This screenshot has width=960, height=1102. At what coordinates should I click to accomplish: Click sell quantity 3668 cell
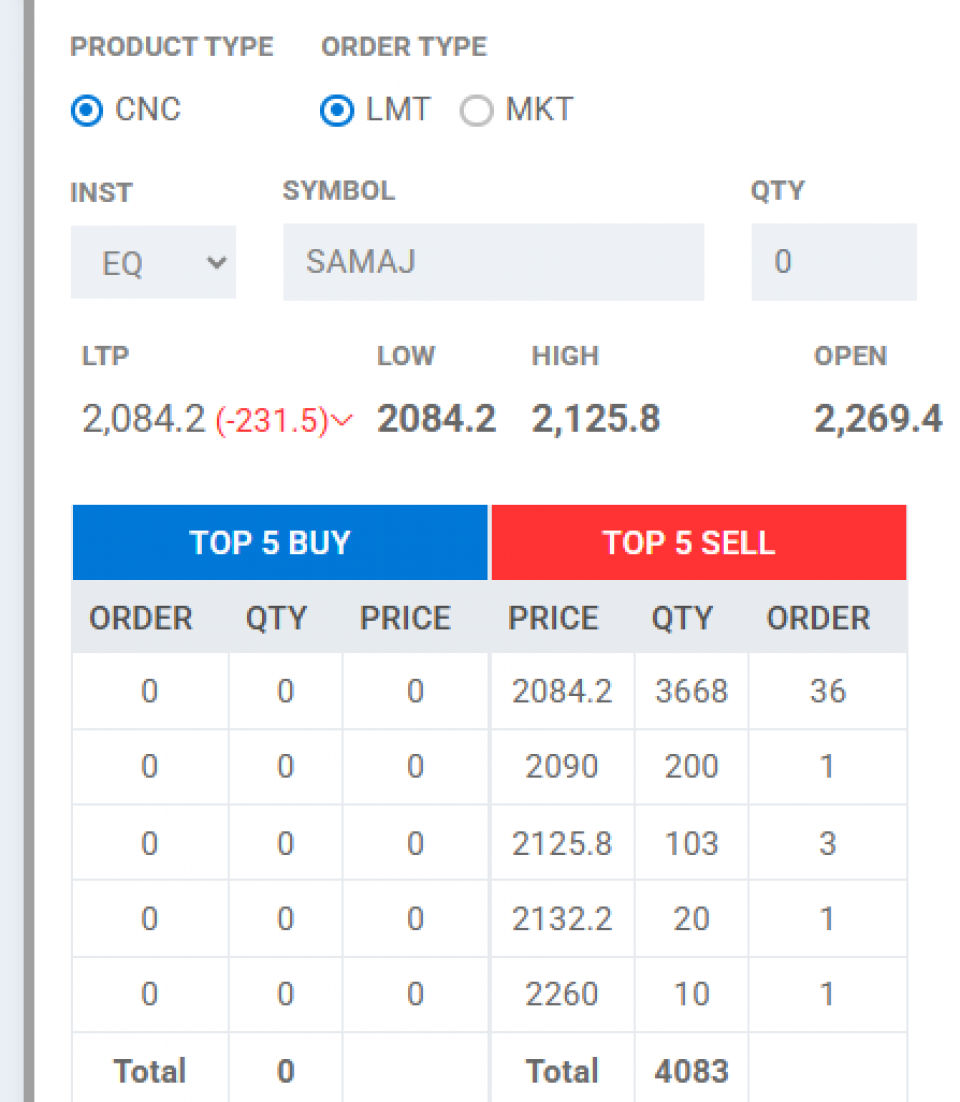[691, 691]
